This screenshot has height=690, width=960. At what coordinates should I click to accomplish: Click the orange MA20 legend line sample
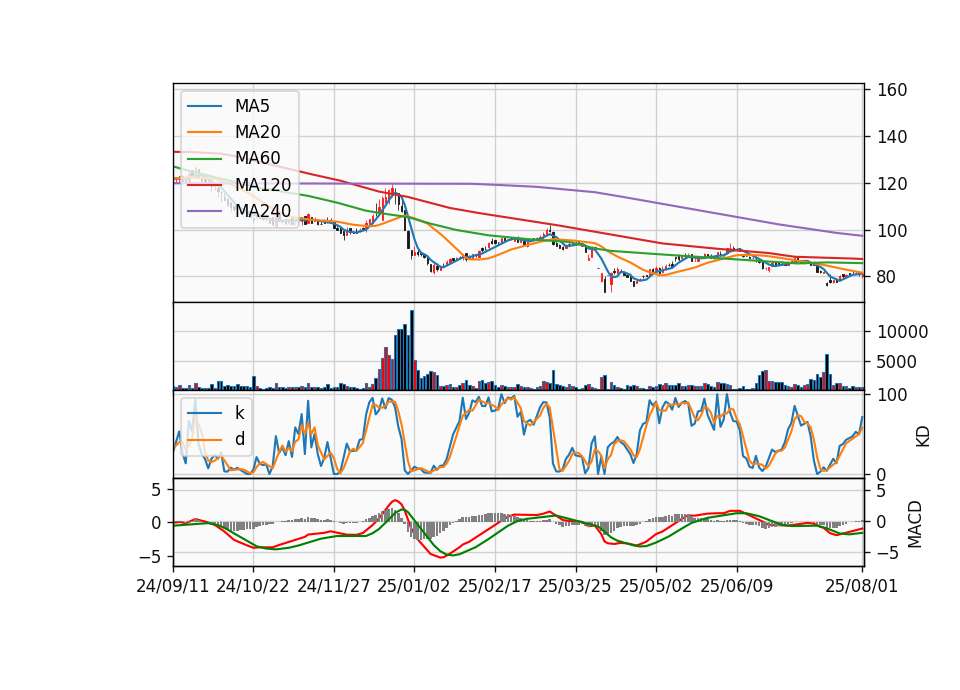204,132
